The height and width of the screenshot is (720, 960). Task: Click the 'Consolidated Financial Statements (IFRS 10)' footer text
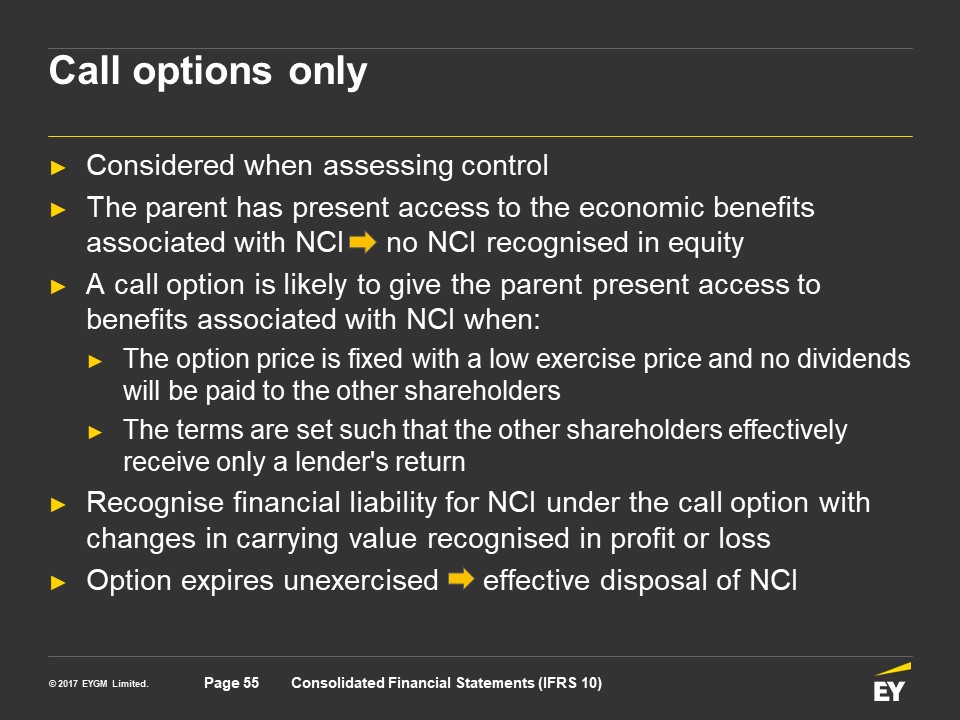(x=446, y=683)
